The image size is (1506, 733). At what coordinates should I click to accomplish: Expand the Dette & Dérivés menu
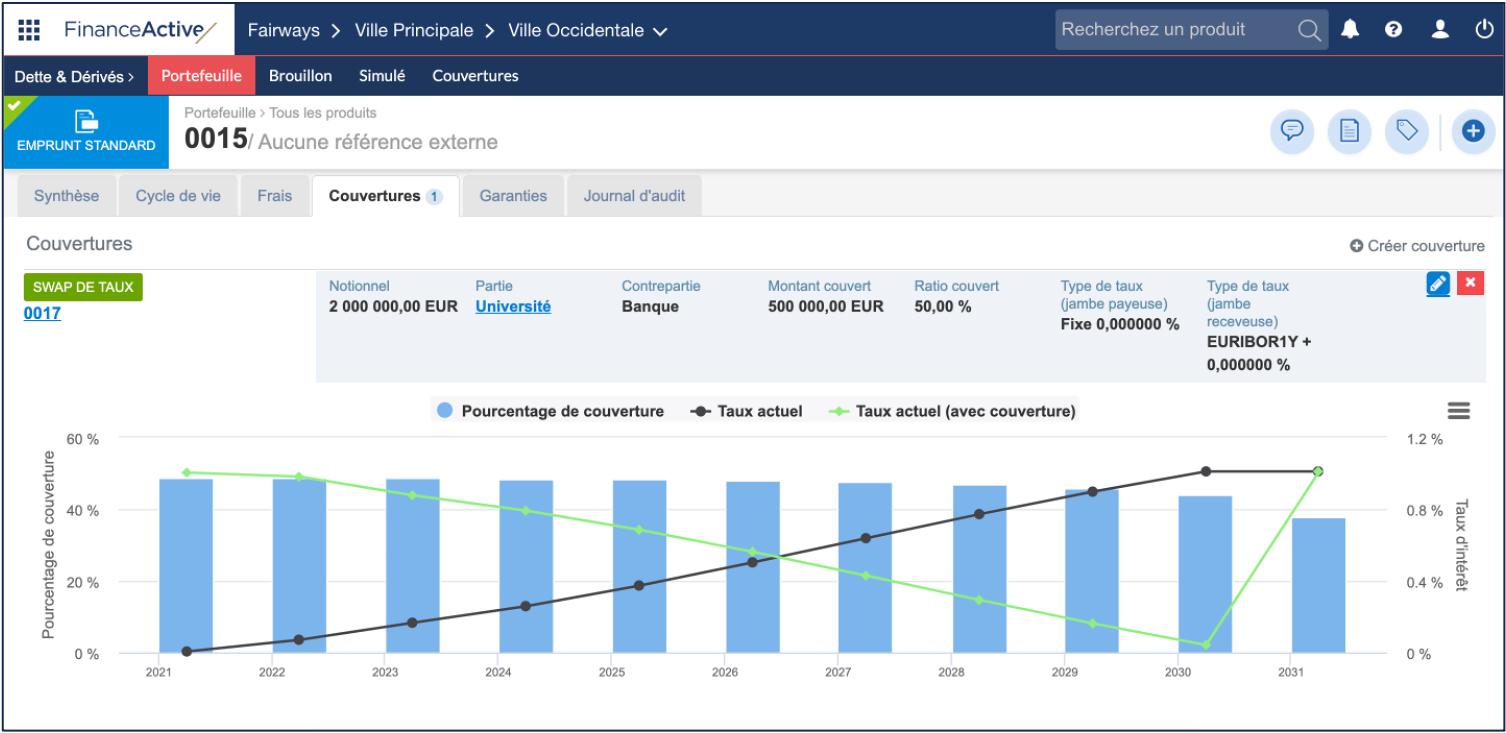pos(74,76)
